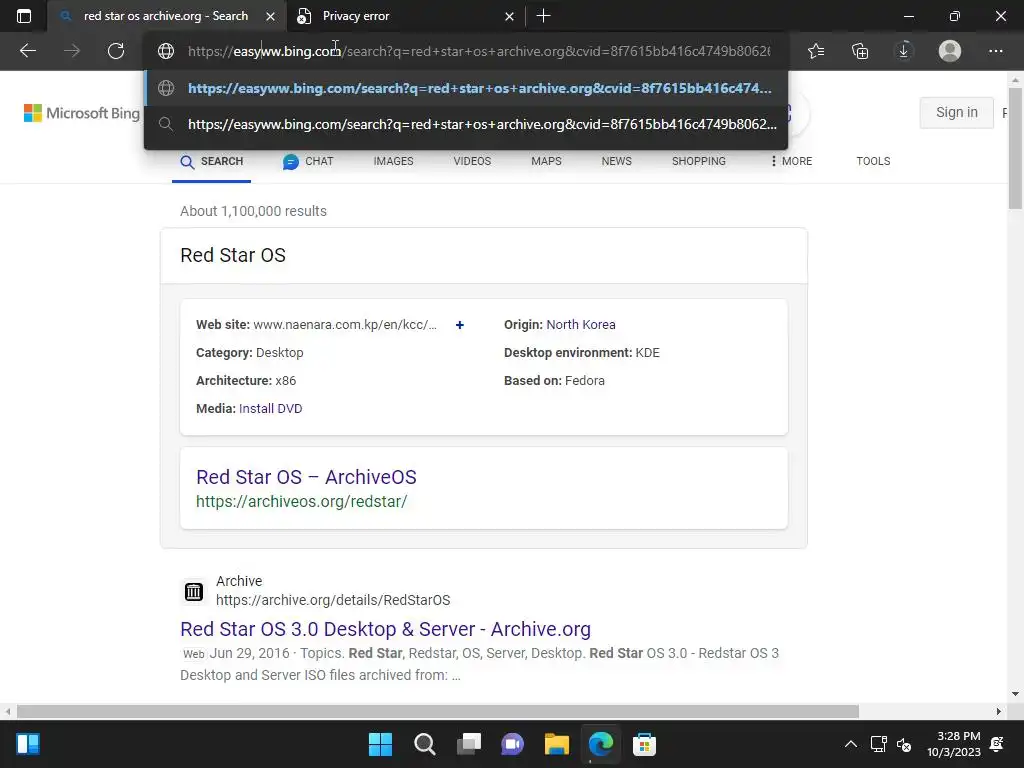Image resolution: width=1024 pixels, height=768 pixels.
Task: Open the MAPS tab
Action: tap(546, 161)
